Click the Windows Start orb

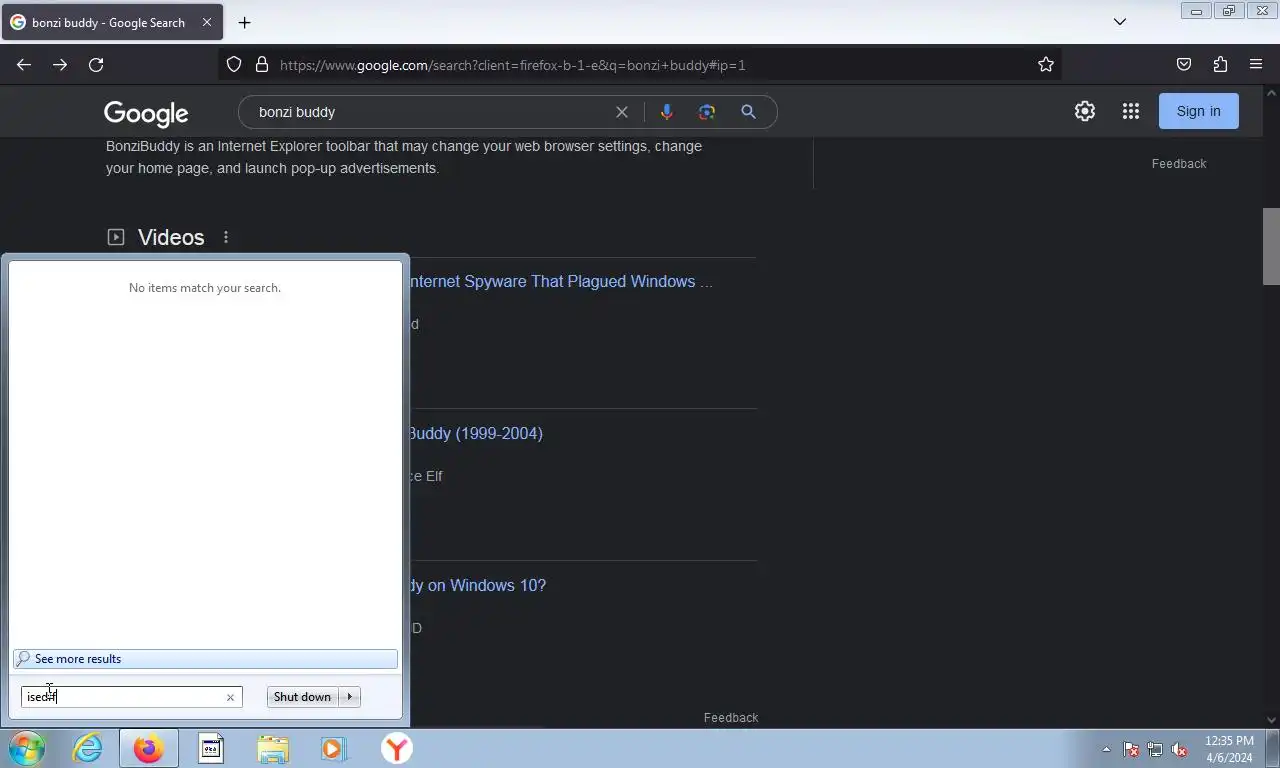click(x=26, y=748)
